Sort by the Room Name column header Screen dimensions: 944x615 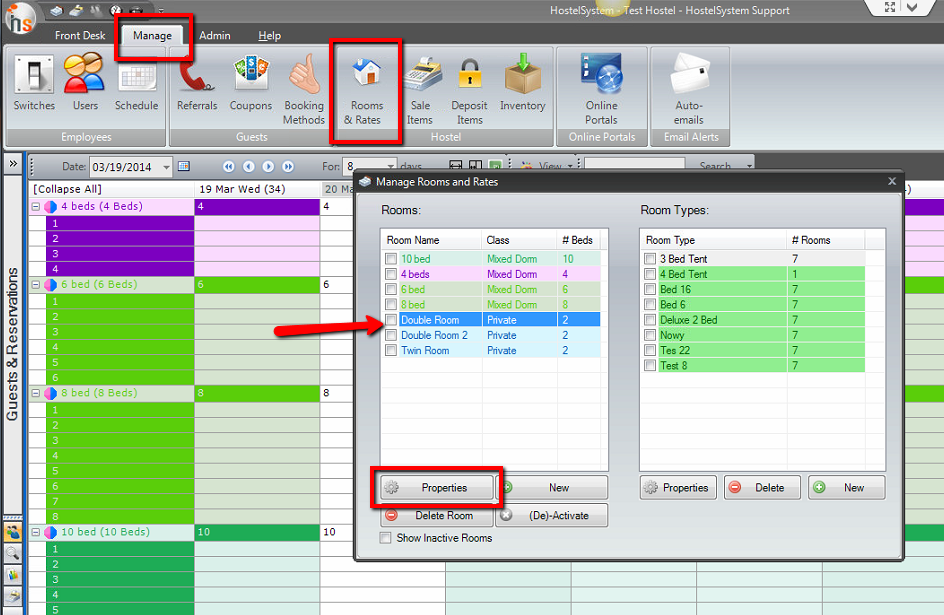[431, 240]
